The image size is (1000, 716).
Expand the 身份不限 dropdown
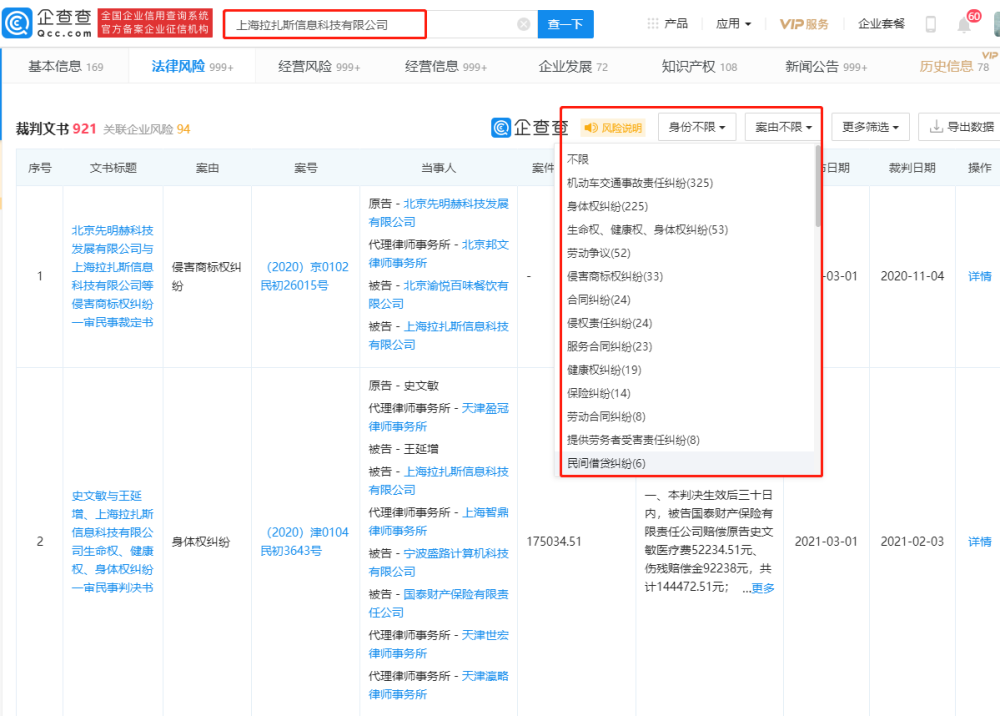click(697, 127)
